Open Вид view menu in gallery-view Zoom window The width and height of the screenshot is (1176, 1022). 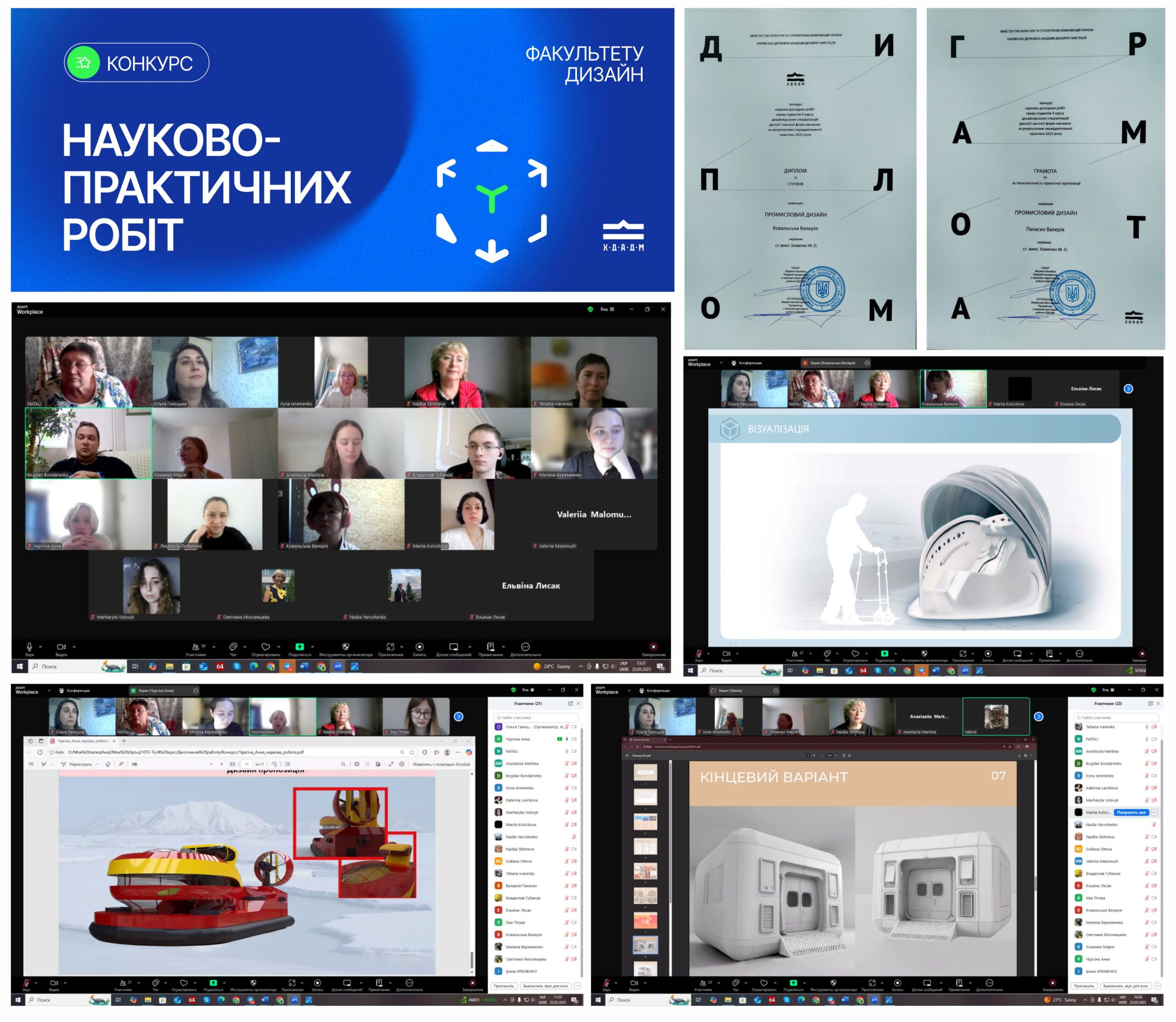click(x=607, y=309)
